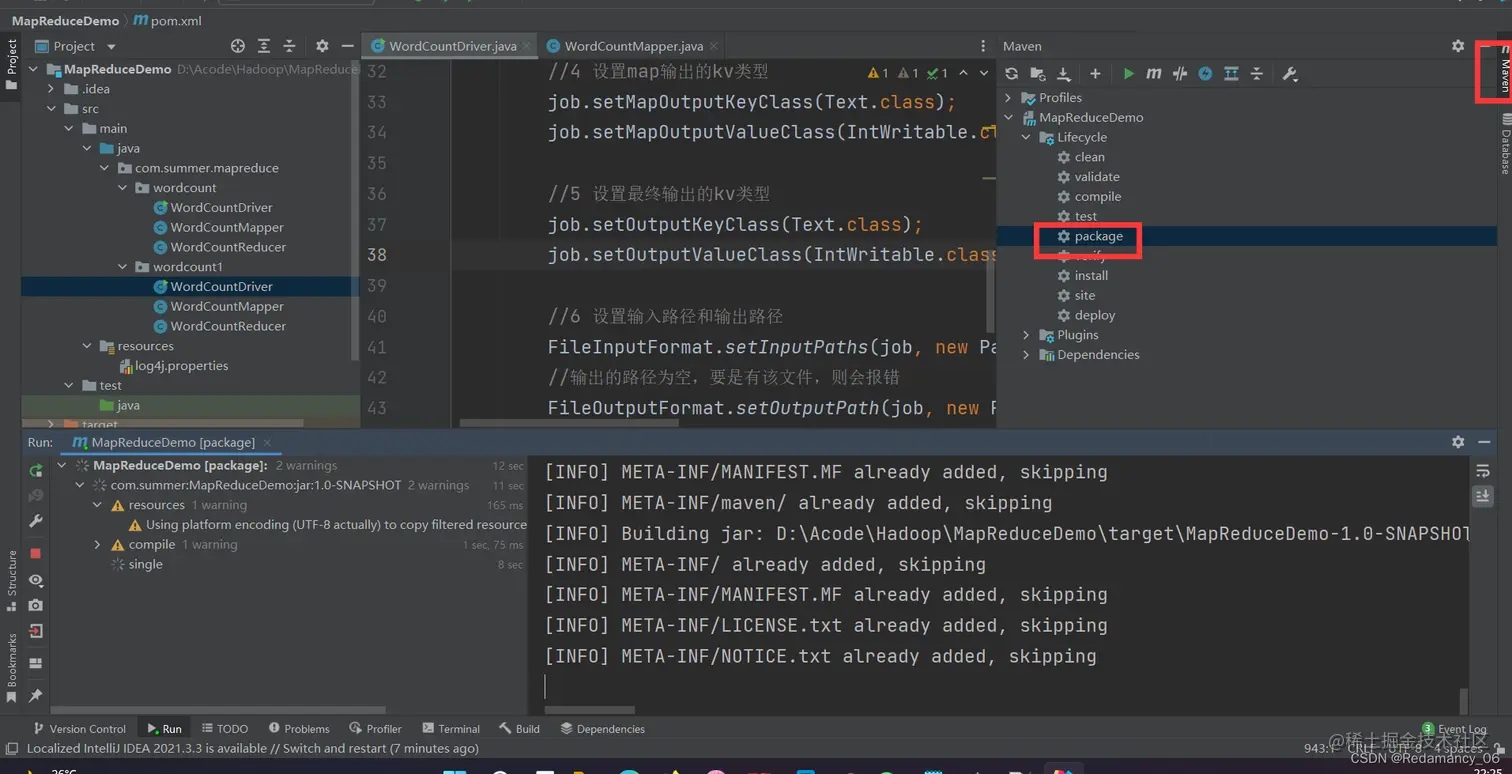Viewport: 1512px width, 774px height.
Task: Expand the compile warning node
Action: tap(97, 545)
